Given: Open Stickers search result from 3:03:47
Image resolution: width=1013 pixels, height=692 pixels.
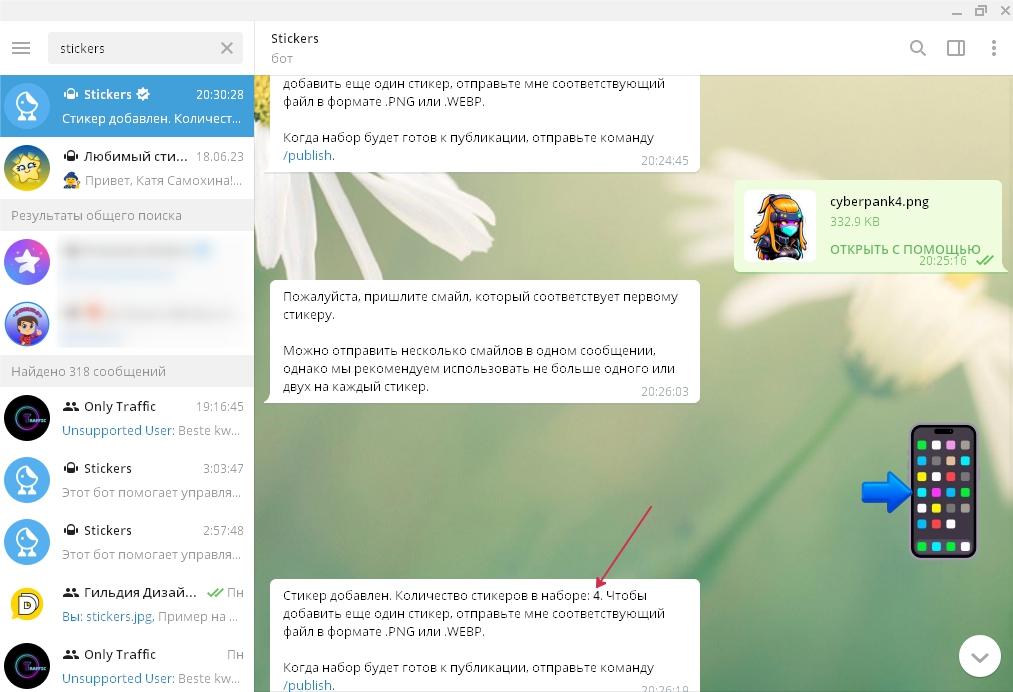Looking at the screenshot, I should pyautogui.click(x=127, y=480).
